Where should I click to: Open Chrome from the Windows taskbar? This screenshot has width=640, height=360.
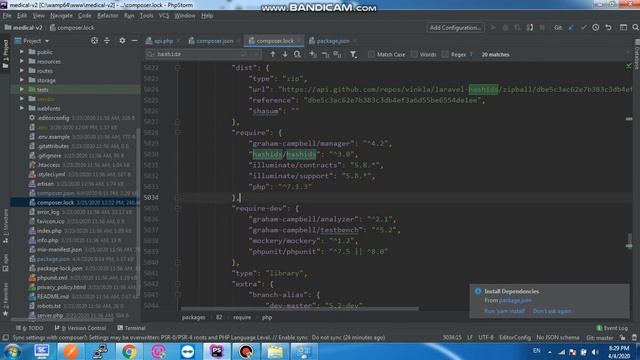[x=129, y=351]
